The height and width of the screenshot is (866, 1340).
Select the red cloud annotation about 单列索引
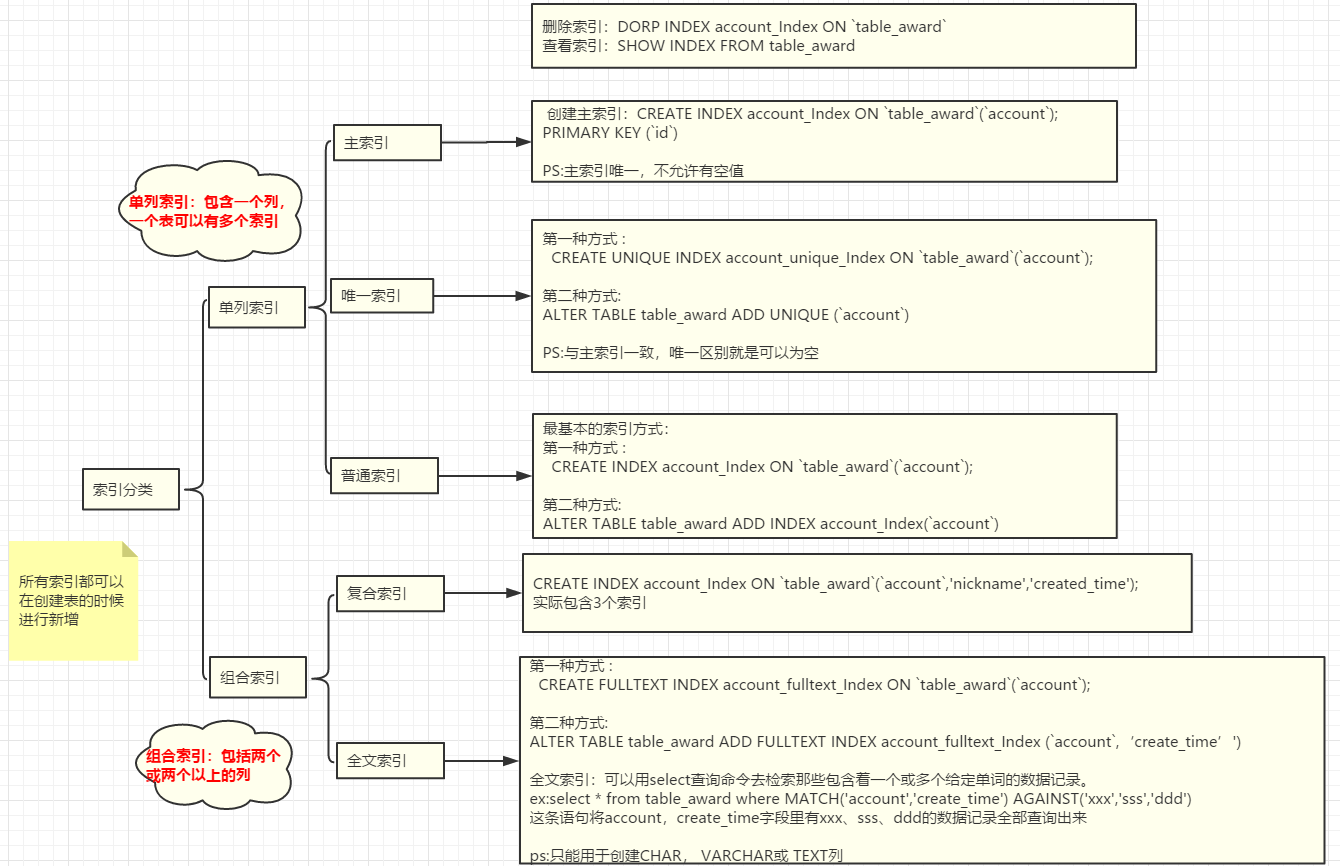[x=215, y=208]
